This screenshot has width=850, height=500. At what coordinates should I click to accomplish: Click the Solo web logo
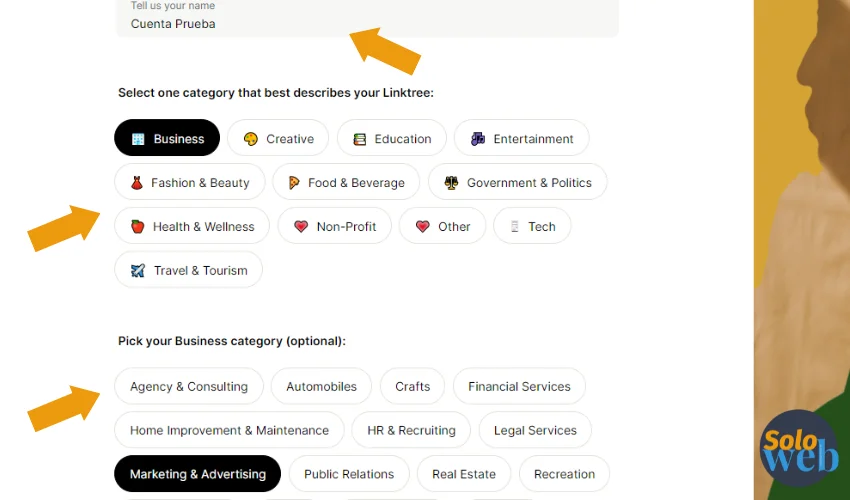pos(799,448)
